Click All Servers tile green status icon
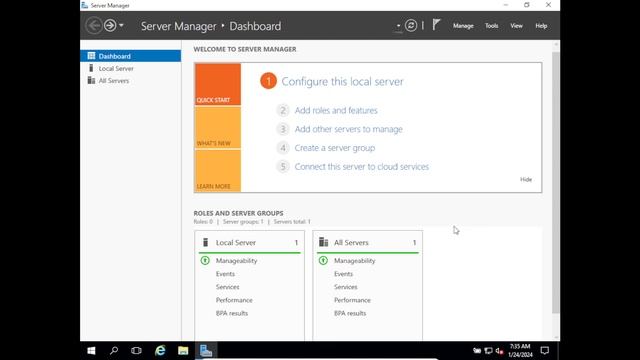This screenshot has height=360, width=640. 323,260
